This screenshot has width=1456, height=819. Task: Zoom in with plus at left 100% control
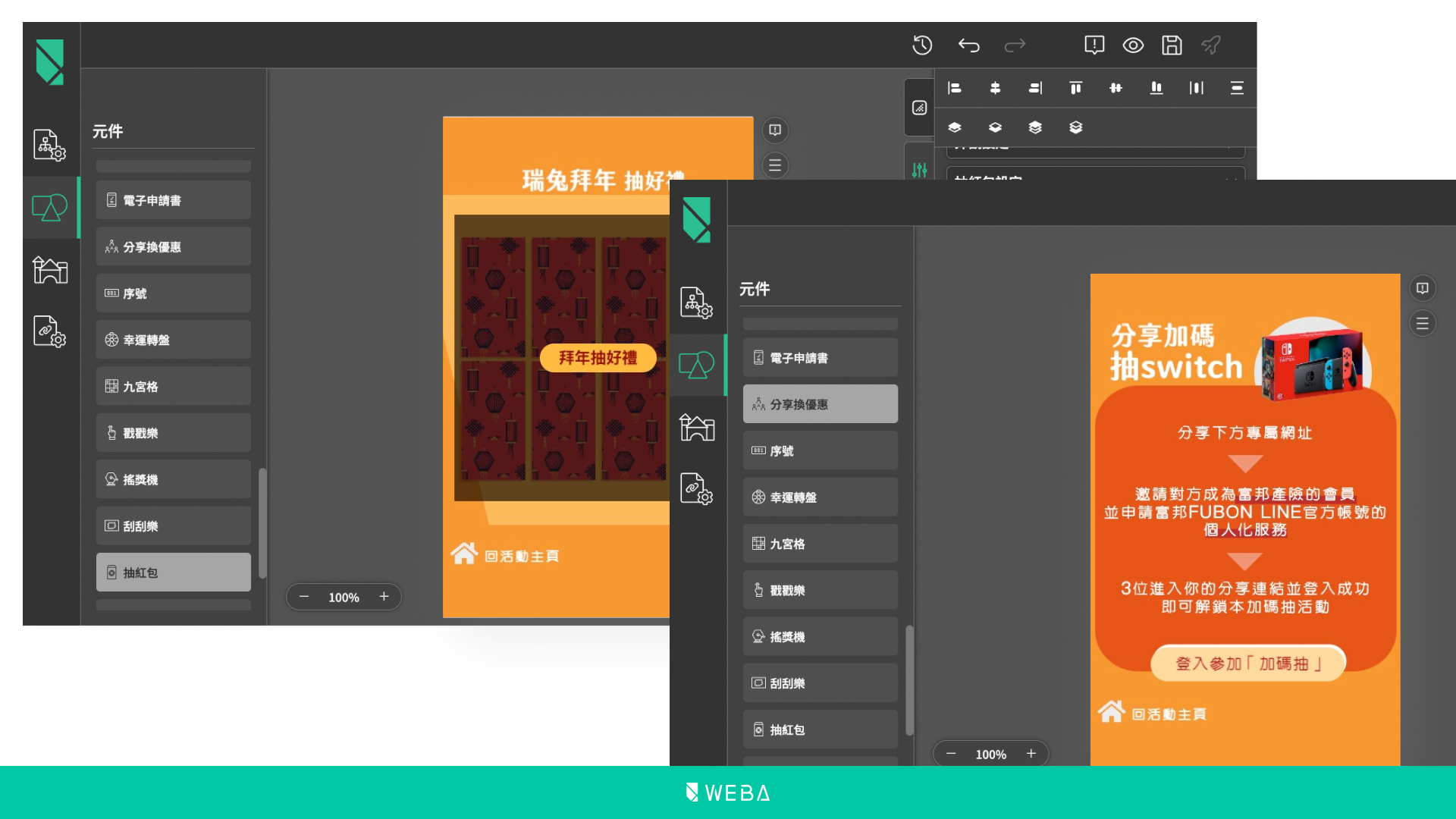(x=384, y=597)
